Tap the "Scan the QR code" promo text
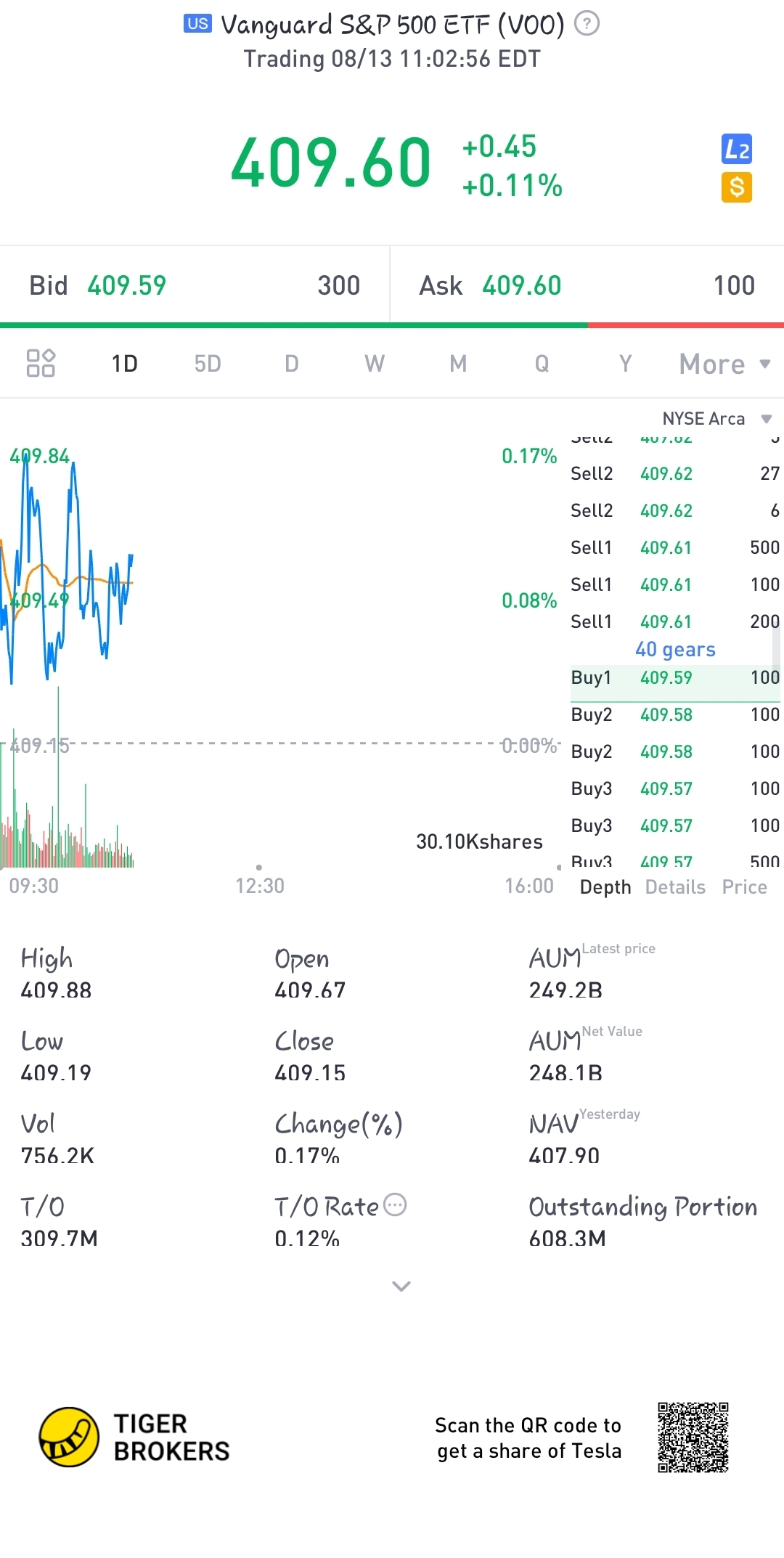Screen dimensions: 784x1558 point(528,1438)
